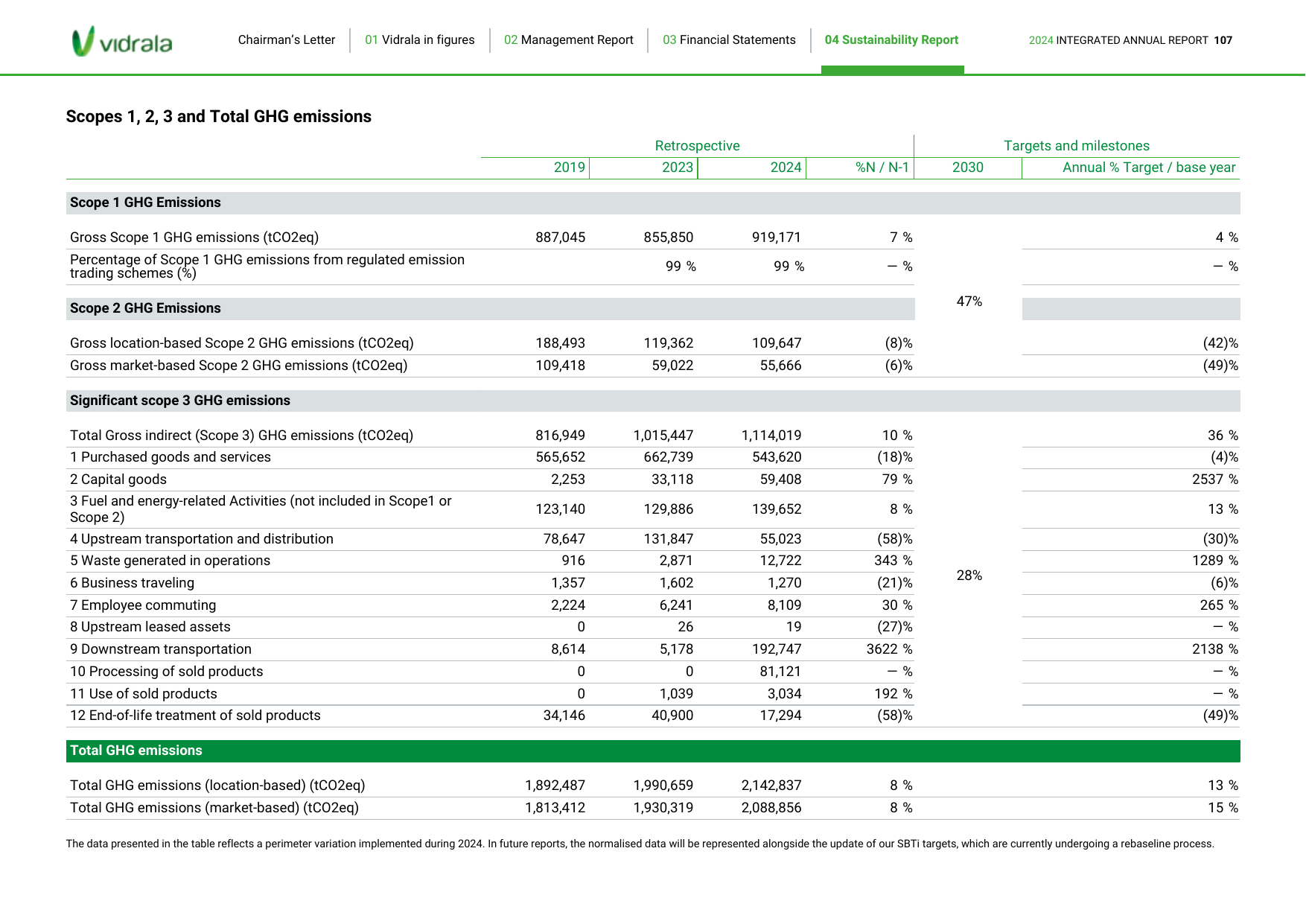Image resolution: width=1306 pixels, height=924 pixels.
Task: Click the 3622 % Downstream transportation change value
Action: pyautogui.click(x=889, y=649)
